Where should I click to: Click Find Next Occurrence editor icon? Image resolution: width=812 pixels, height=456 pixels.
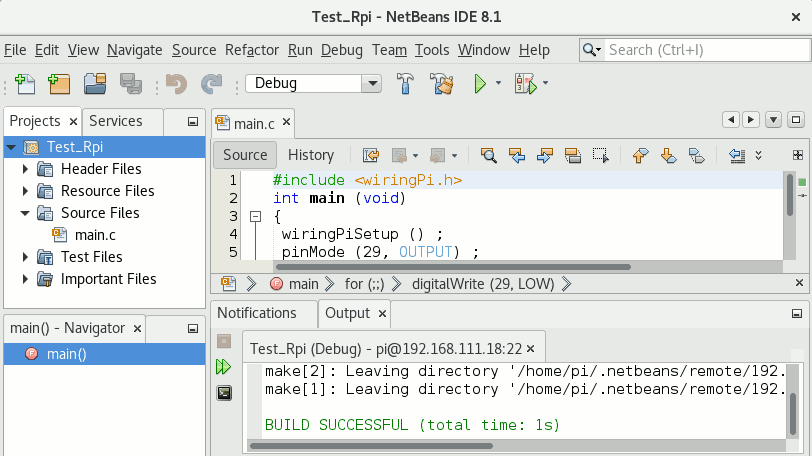click(x=545, y=155)
